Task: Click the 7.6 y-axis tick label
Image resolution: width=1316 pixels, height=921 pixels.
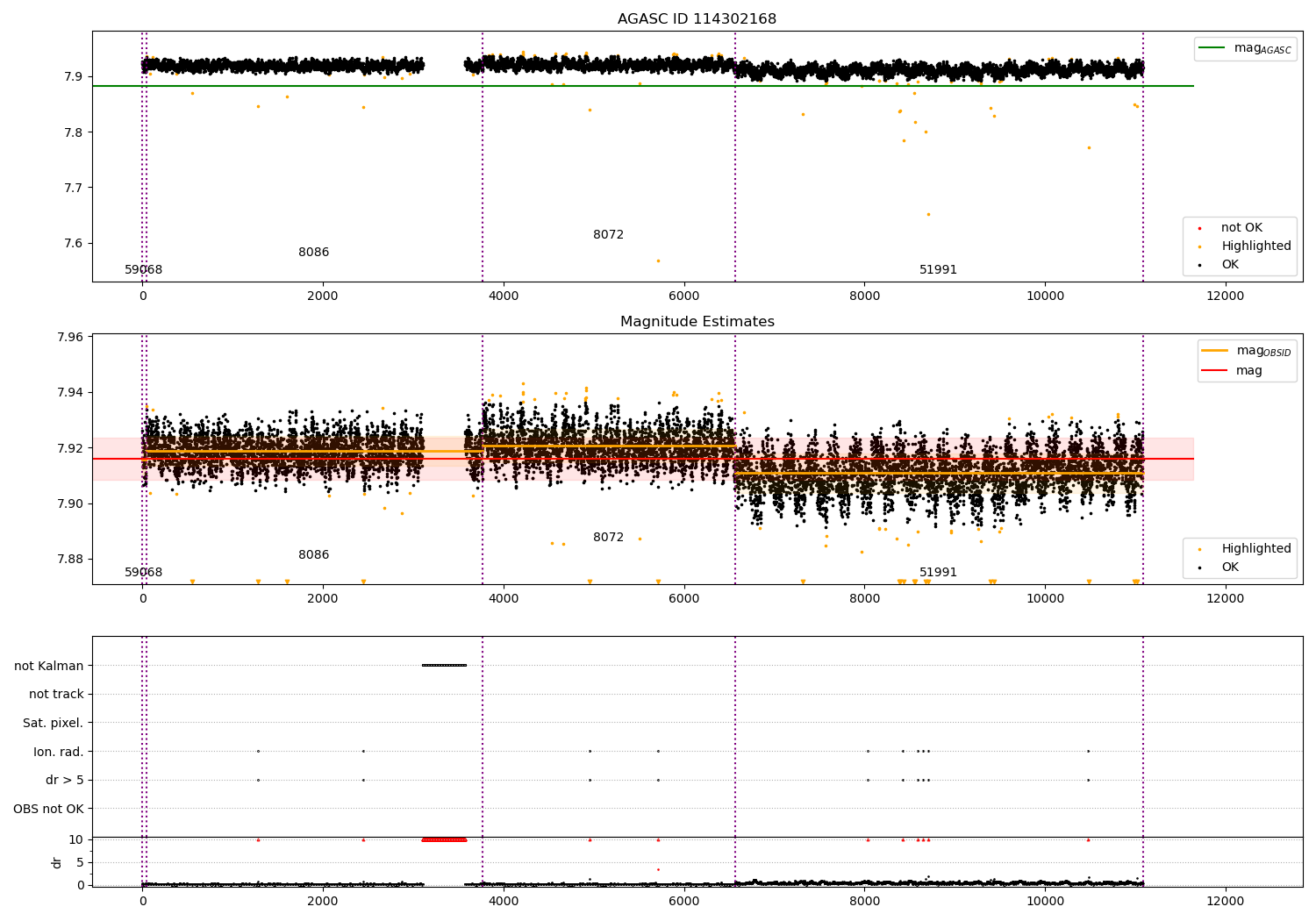Action: tap(73, 244)
